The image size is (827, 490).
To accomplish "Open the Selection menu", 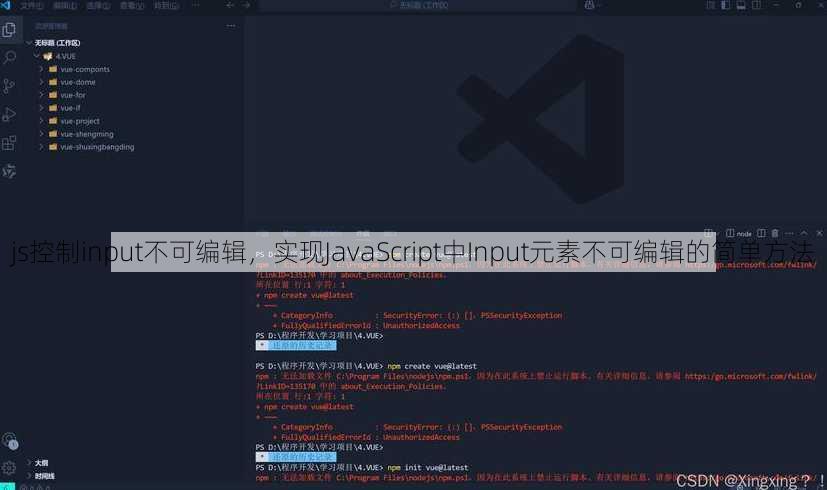I will [x=98, y=5].
